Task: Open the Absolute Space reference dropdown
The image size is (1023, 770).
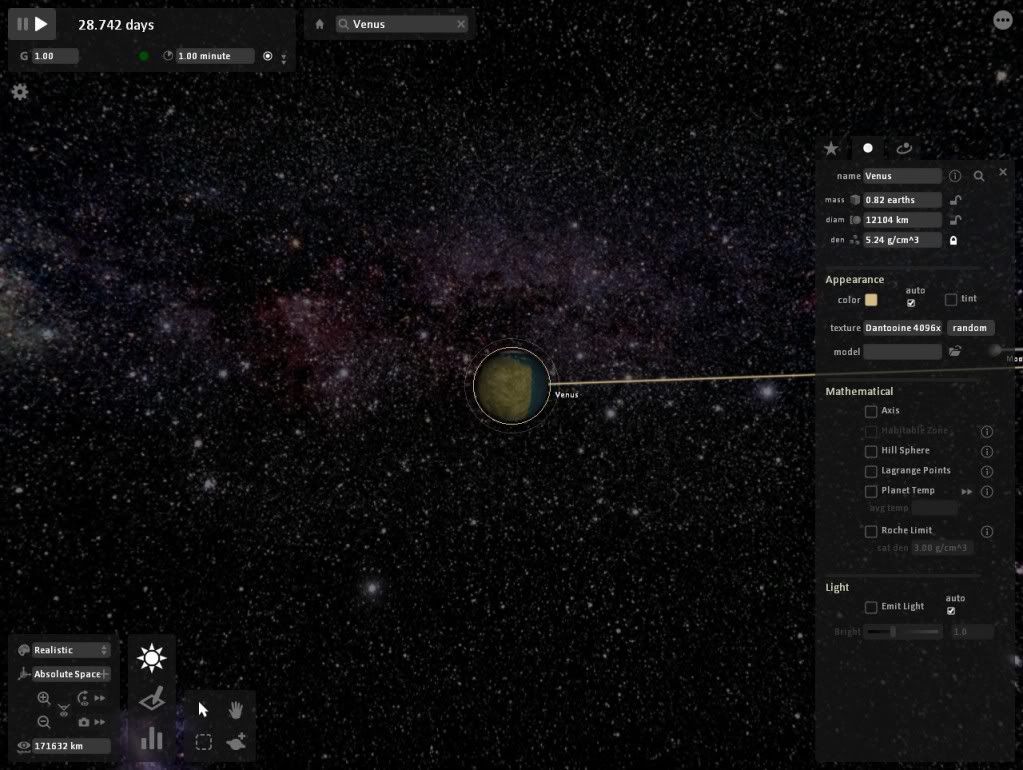Action: point(70,674)
